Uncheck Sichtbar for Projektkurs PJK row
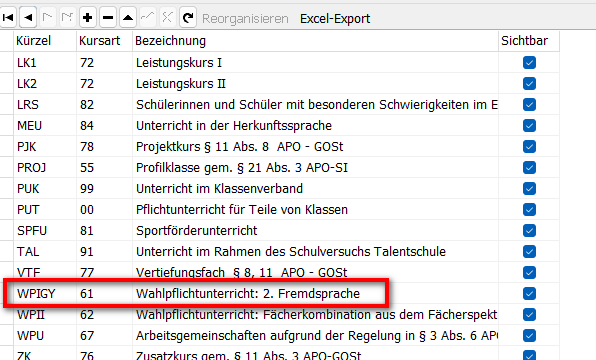The height and width of the screenshot is (360, 596). pos(529,146)
